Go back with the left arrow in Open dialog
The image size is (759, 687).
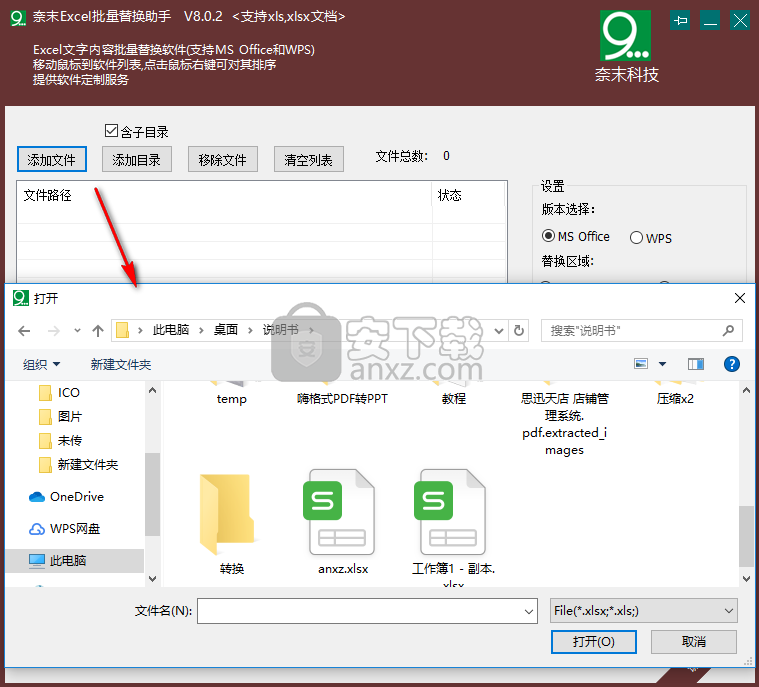click(x=24, y=331)
